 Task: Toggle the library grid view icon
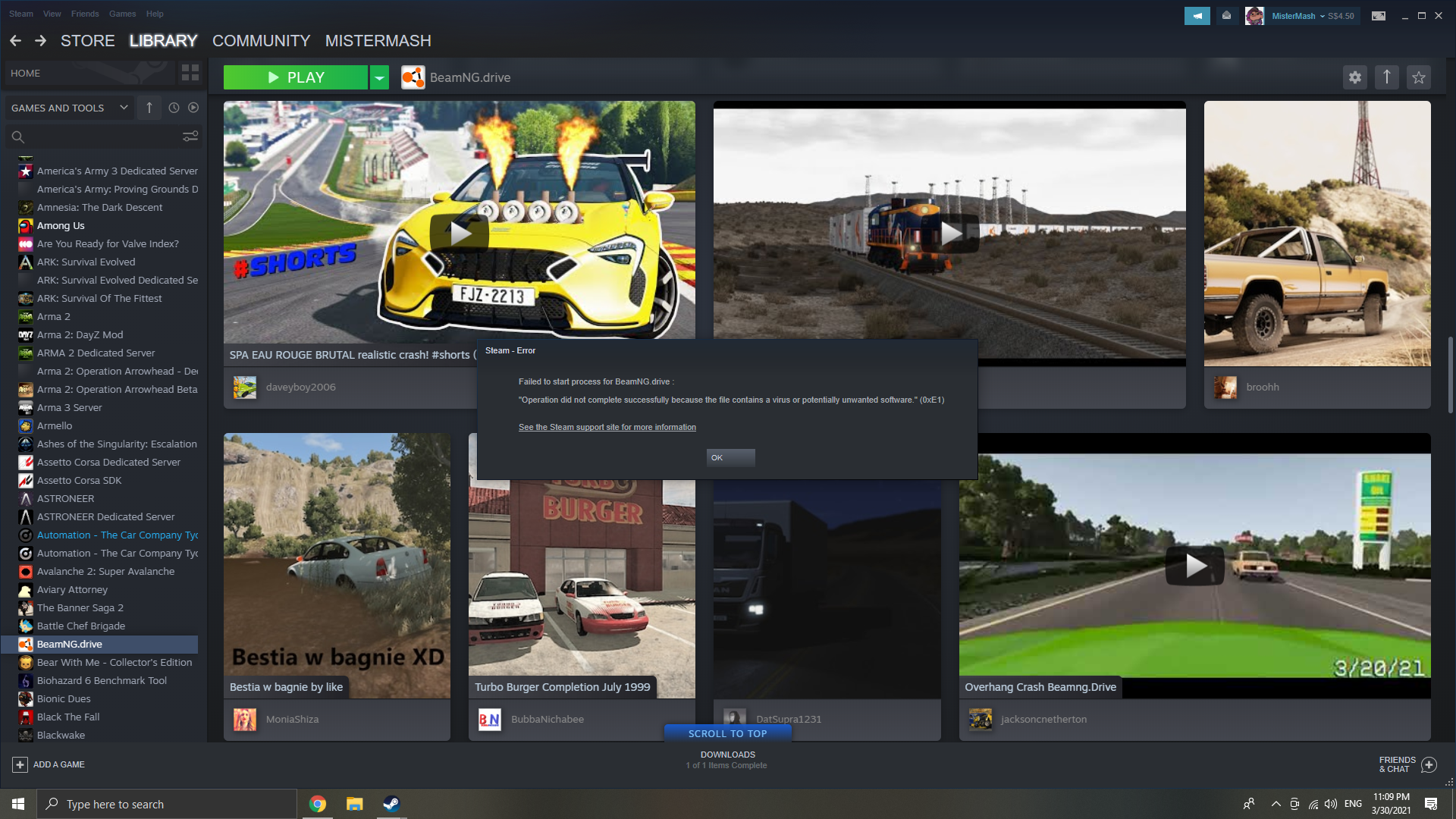(190, 73)
